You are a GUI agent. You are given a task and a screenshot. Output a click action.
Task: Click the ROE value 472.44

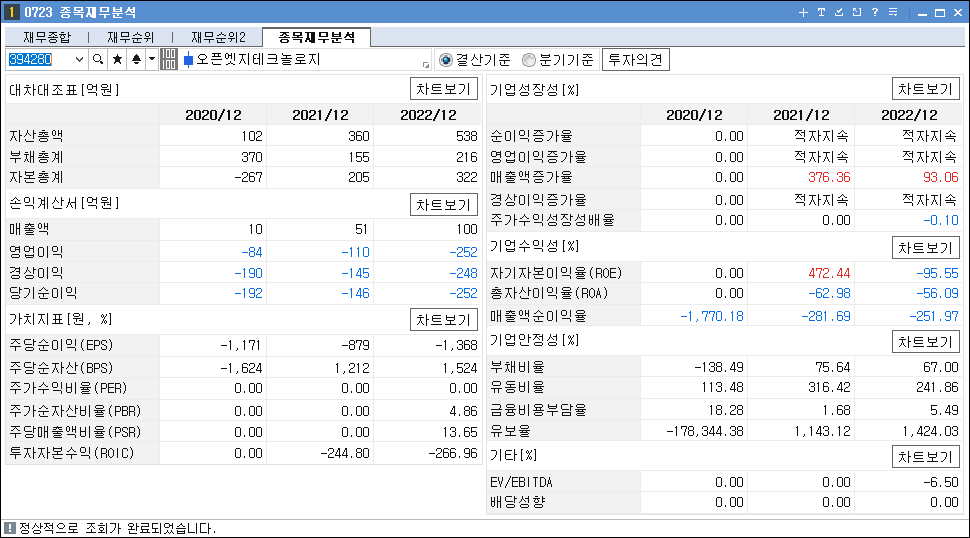tap(829, 273)
